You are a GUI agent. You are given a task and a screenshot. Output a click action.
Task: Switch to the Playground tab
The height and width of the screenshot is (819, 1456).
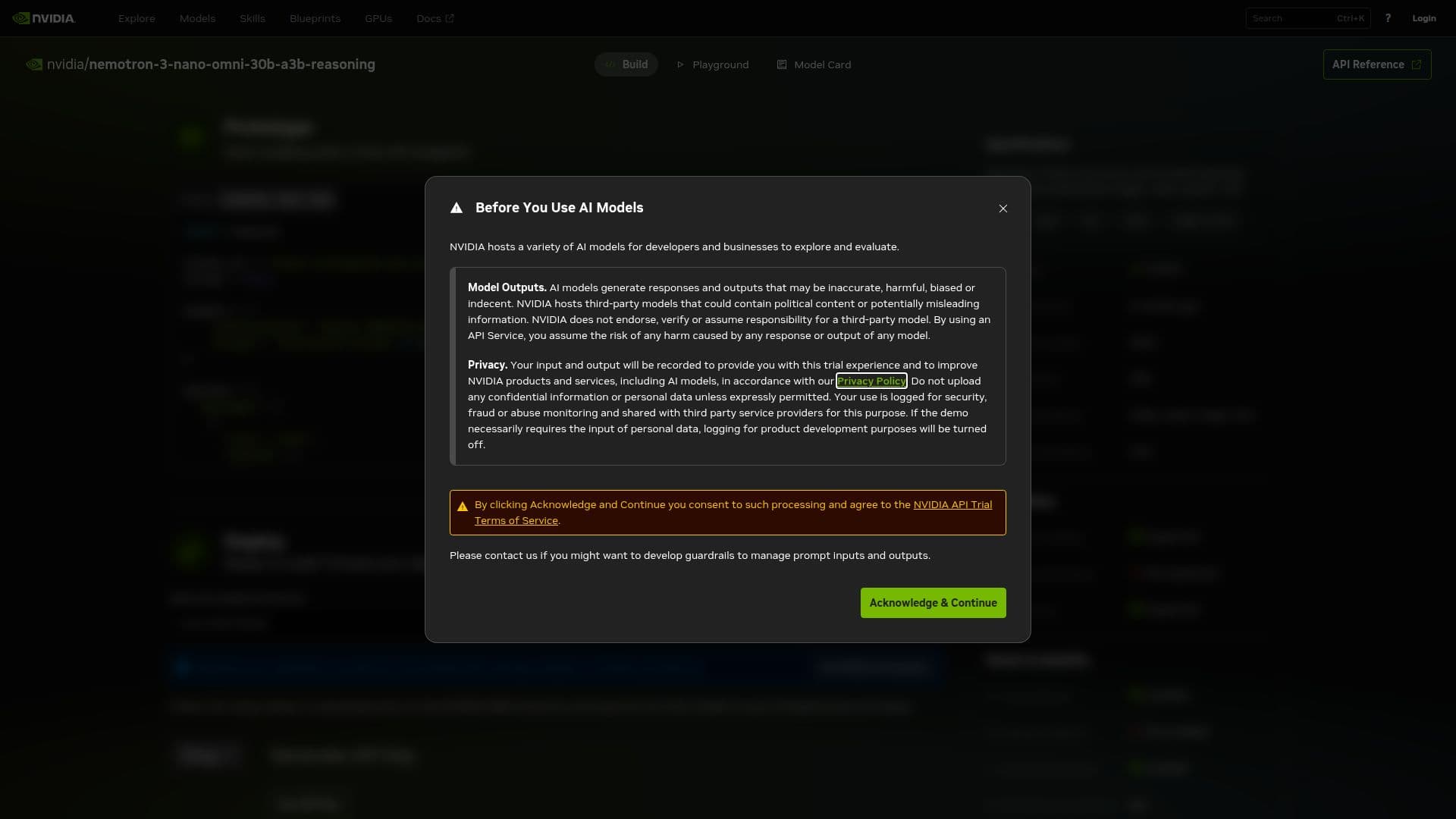click(x=712, y=64)
